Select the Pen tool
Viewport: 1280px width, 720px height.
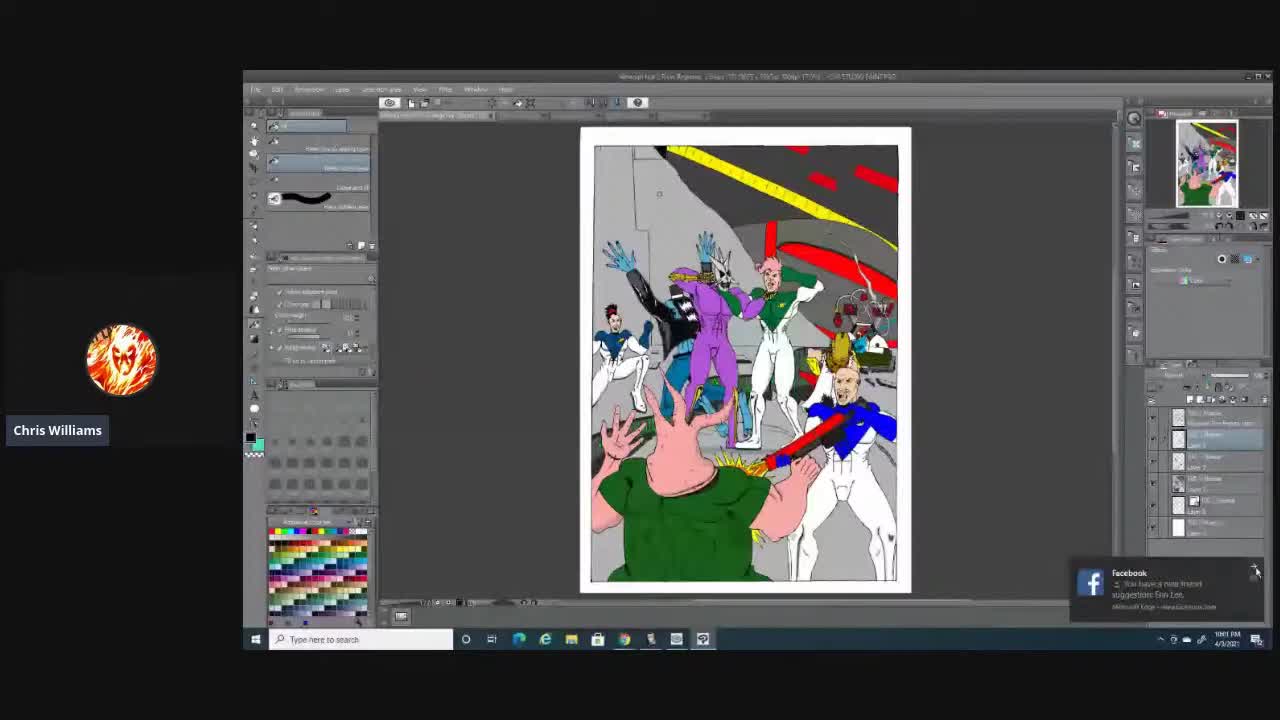254,226
